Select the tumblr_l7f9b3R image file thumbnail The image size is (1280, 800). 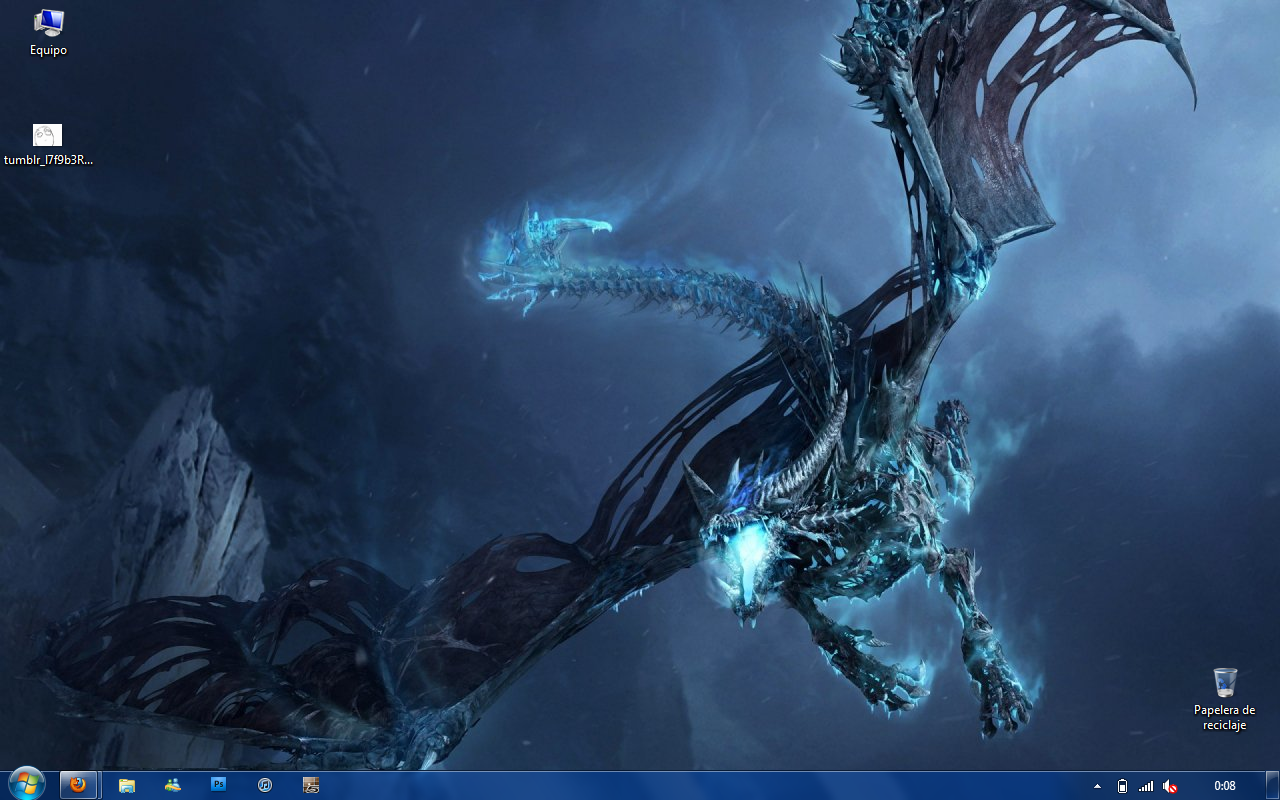tap(47, 135)
